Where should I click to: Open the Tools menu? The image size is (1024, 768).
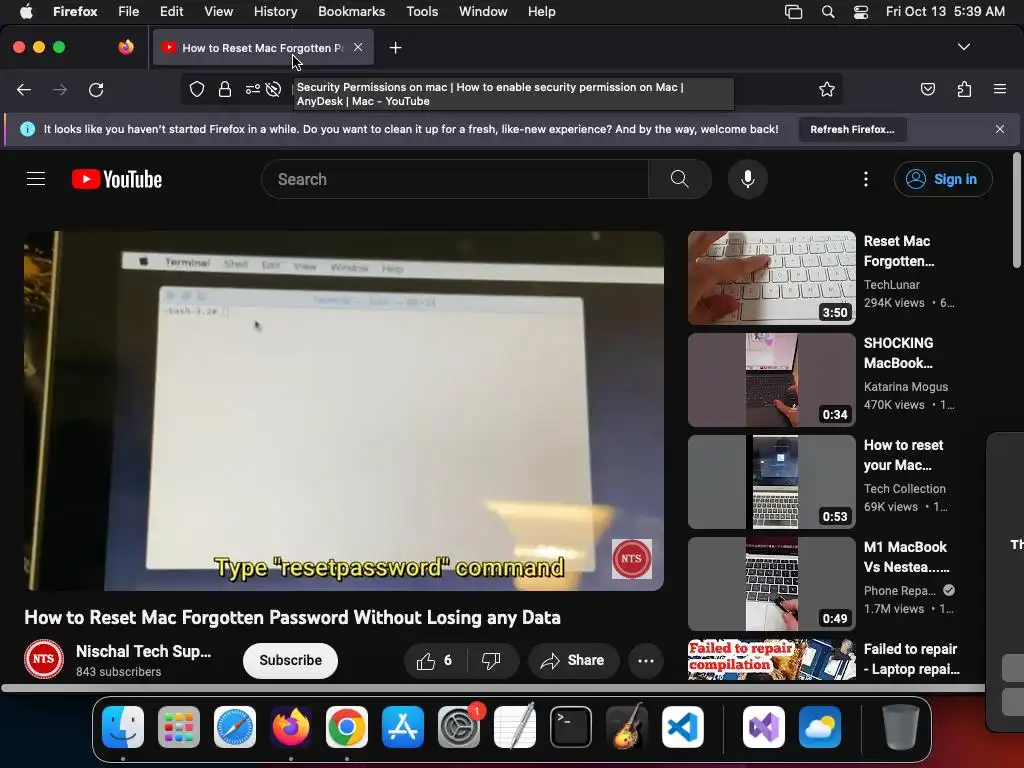pyautogui.click(x=422, y=11)
